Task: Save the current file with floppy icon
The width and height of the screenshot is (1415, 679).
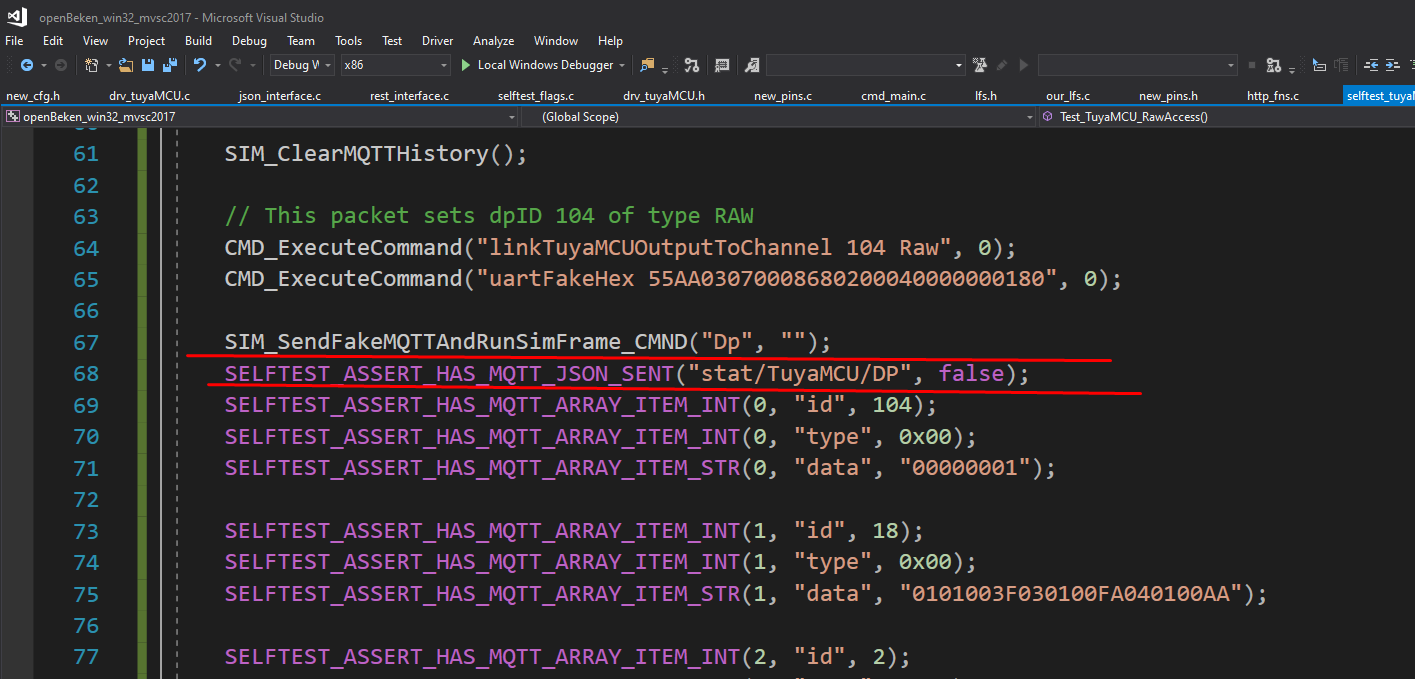Action: click(147, 65)
